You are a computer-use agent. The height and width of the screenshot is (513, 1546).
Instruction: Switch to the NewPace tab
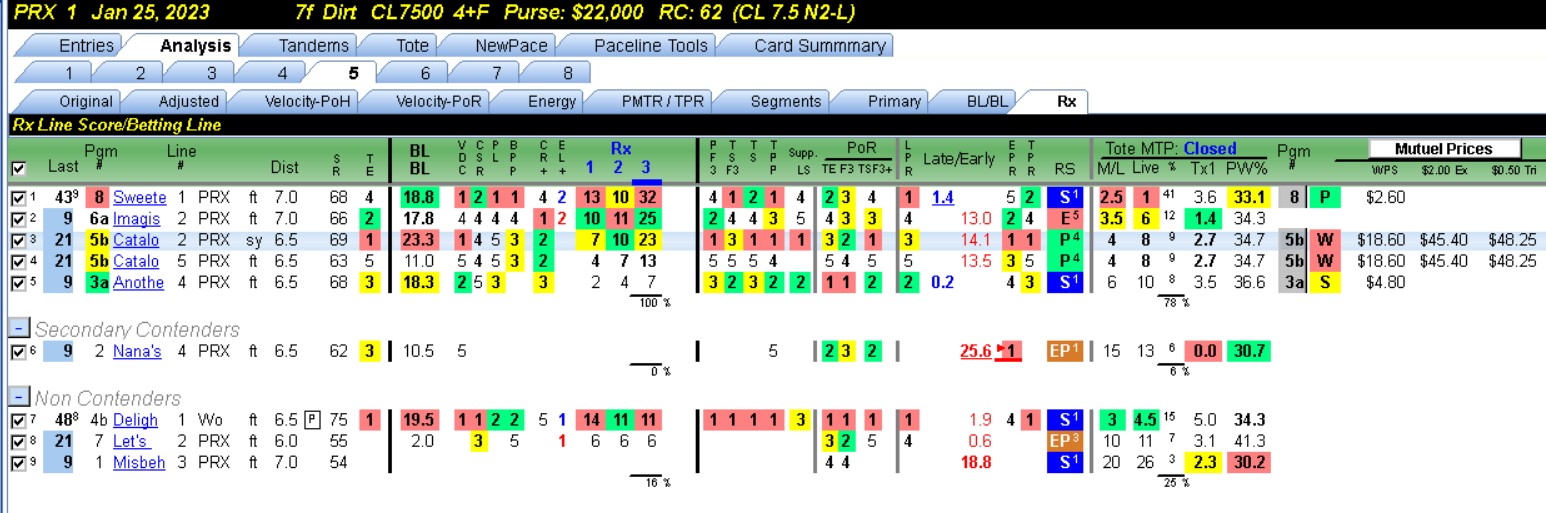pyautogui.click(x=510, y=45)
